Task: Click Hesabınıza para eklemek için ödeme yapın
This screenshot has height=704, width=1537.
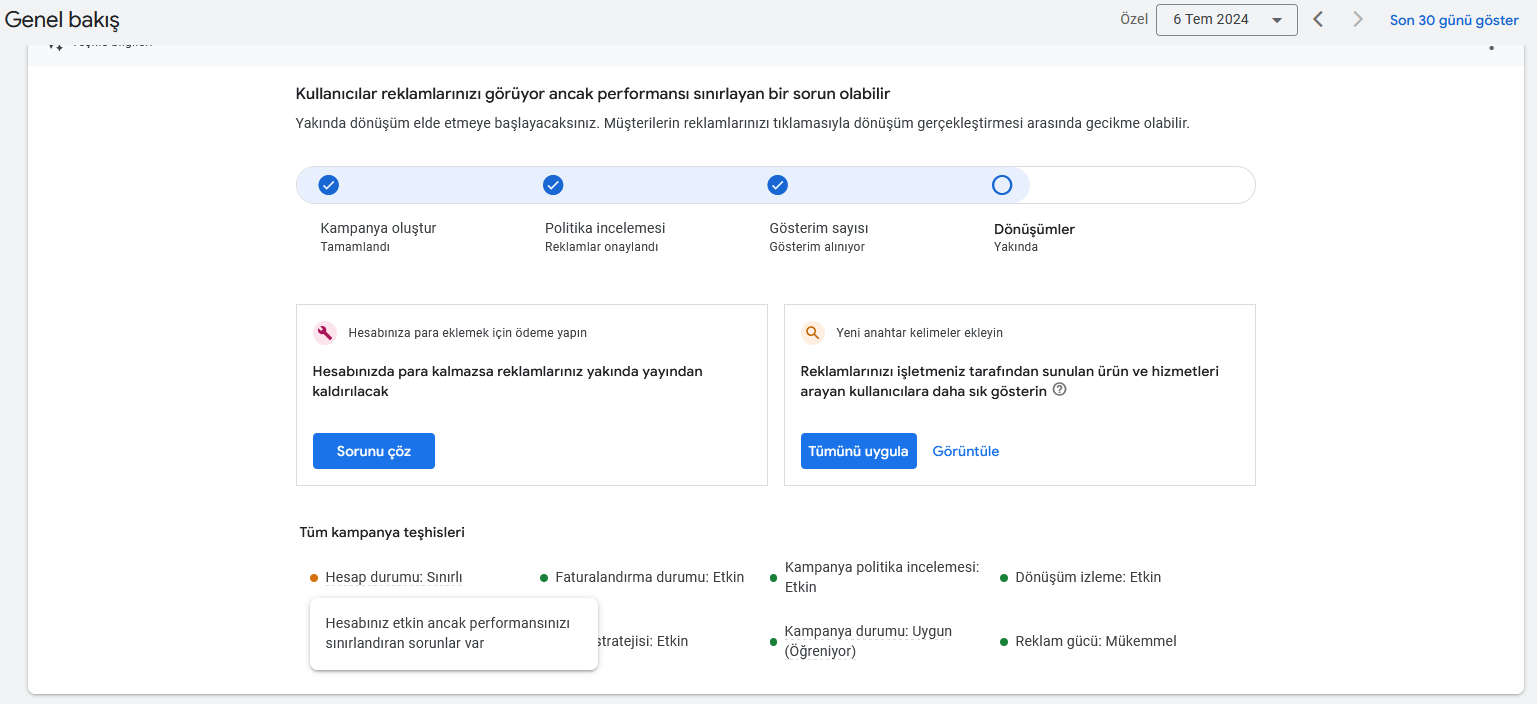Action: pos(468,333)
